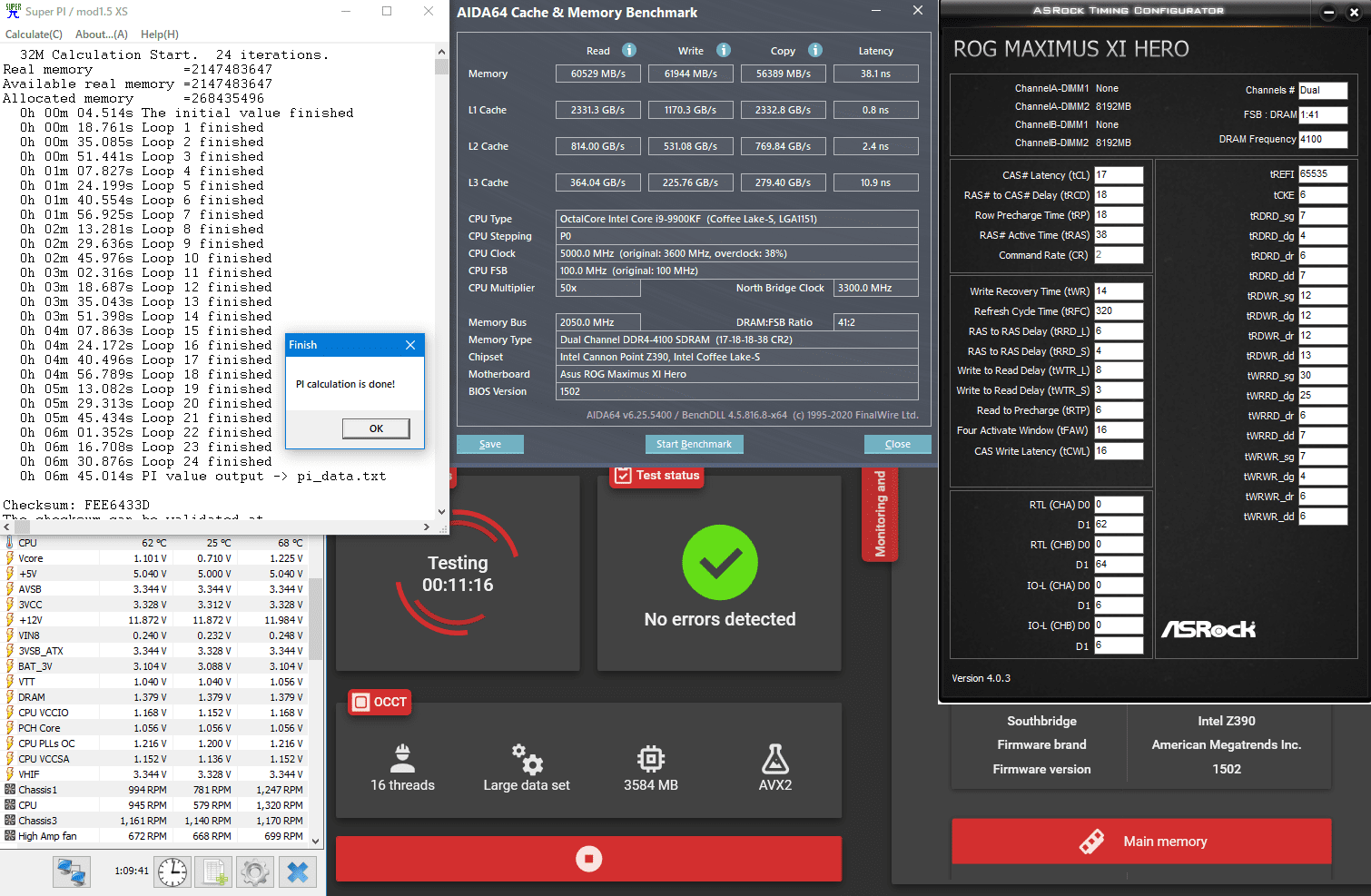Select the DRAM voltage sensor row
Screen dimensions: 1371x896
154,697
